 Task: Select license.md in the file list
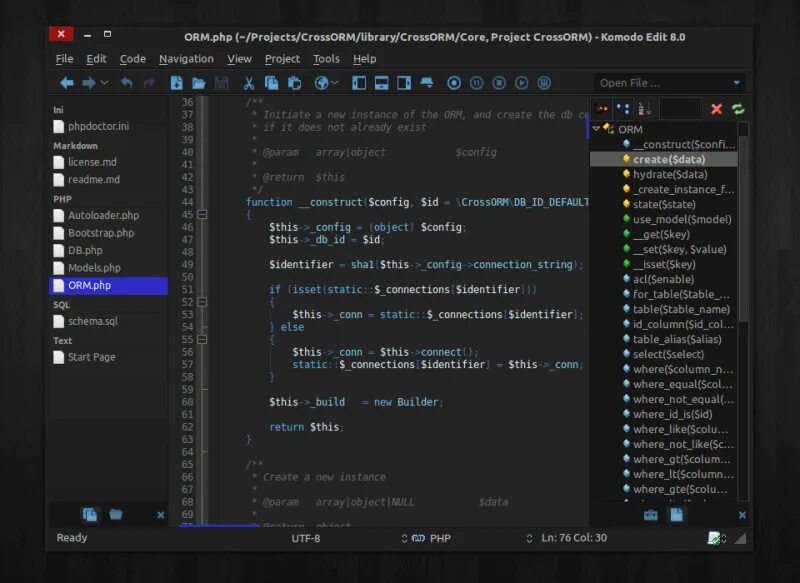click(x=108, y=162)
